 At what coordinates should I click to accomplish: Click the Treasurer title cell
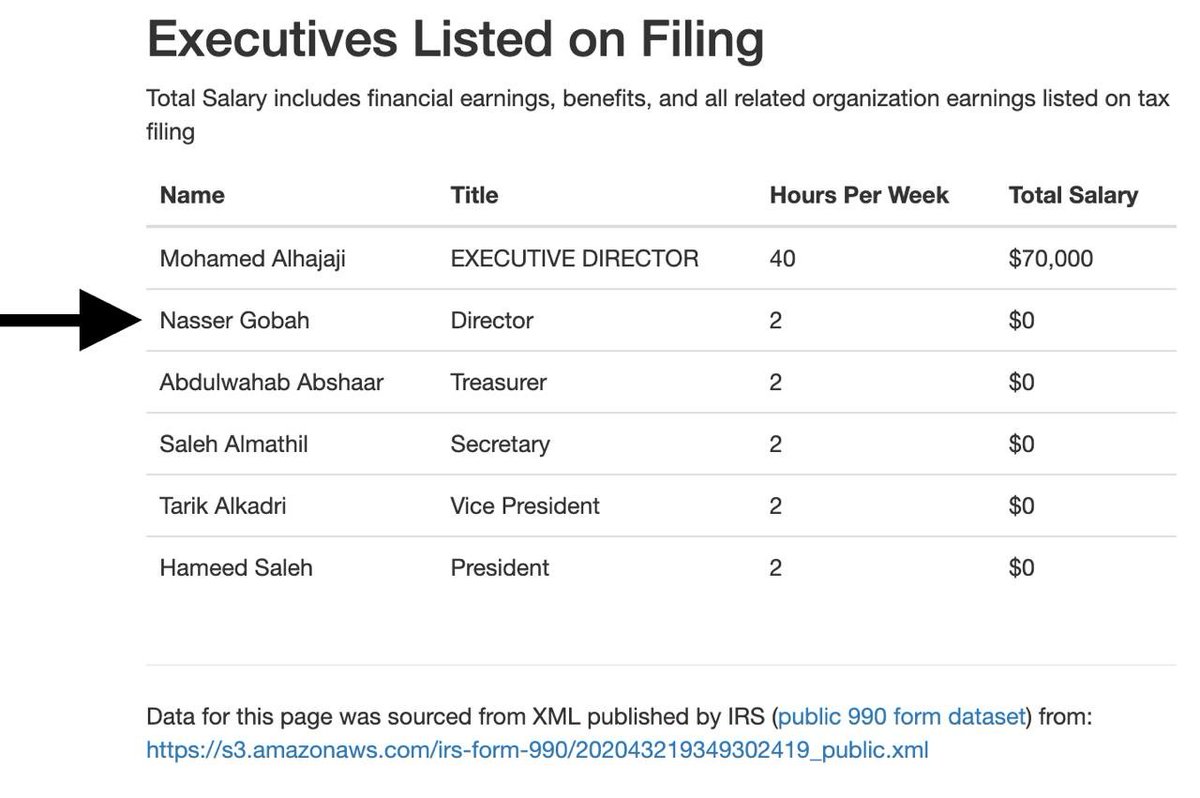[499, 382]
